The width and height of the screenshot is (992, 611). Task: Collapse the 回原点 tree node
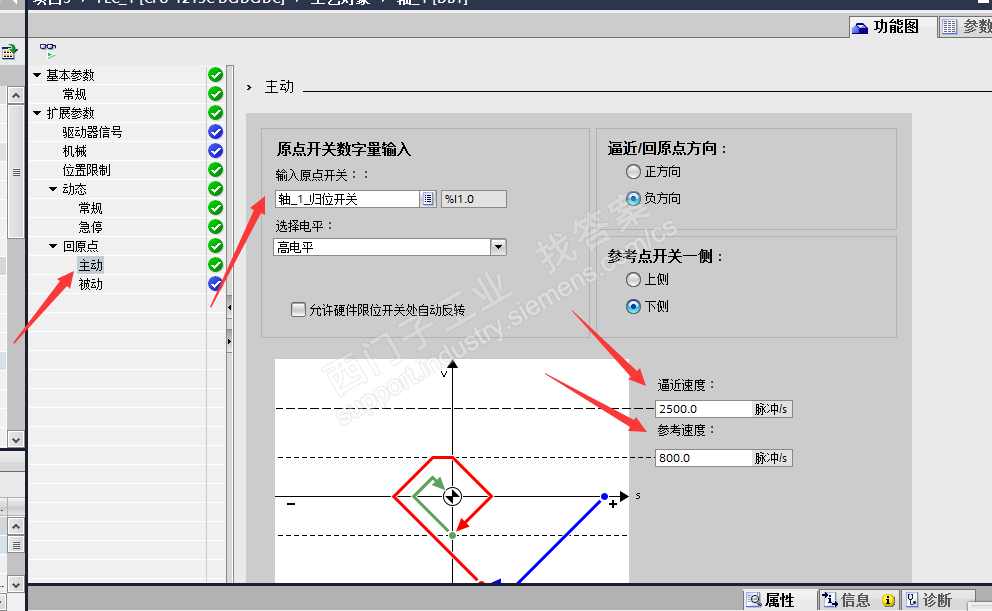coord(53,246)
